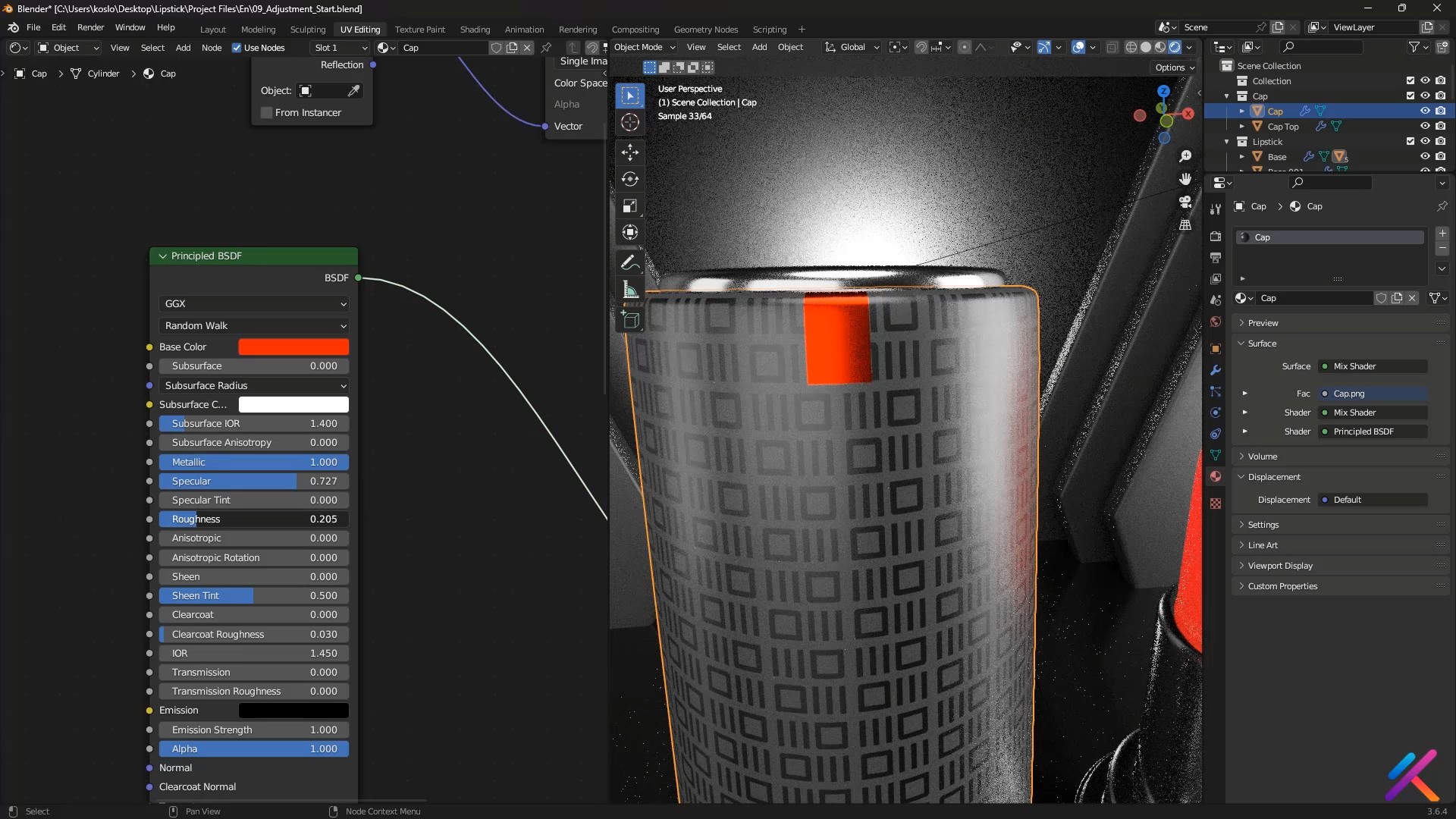Select the Move tool in viewport toolbar
This screenshot has height=819, width=1456.
[629, 152]
